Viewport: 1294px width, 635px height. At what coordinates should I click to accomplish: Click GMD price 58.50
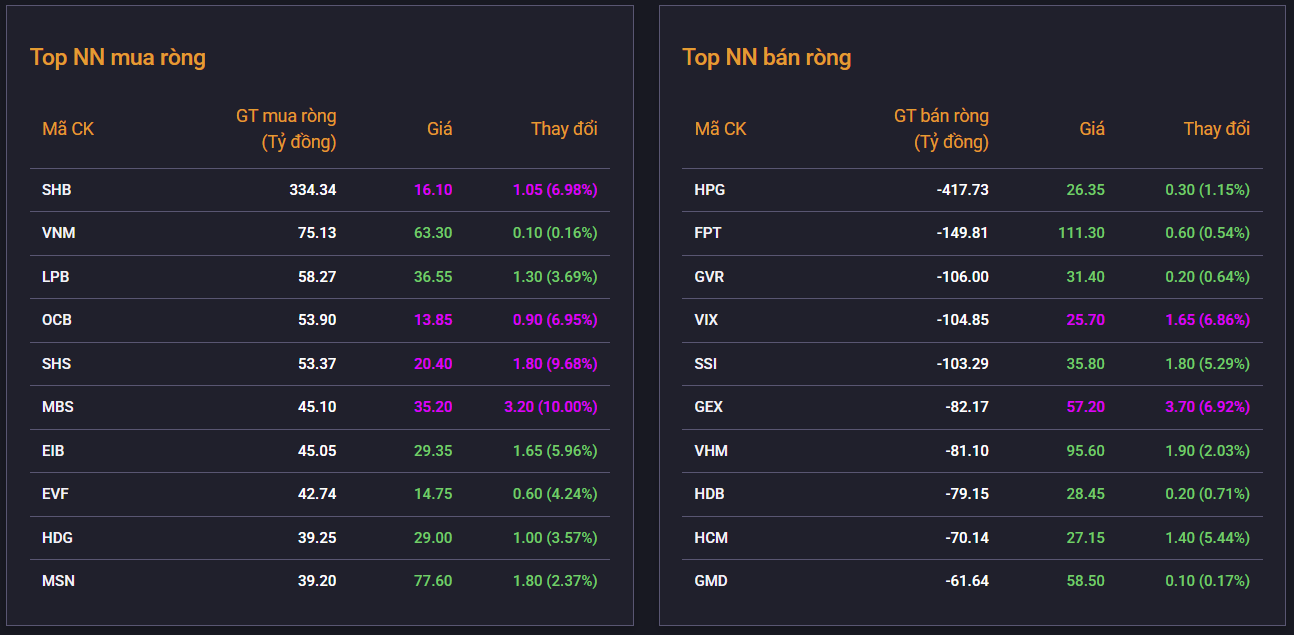(1086, 581)
